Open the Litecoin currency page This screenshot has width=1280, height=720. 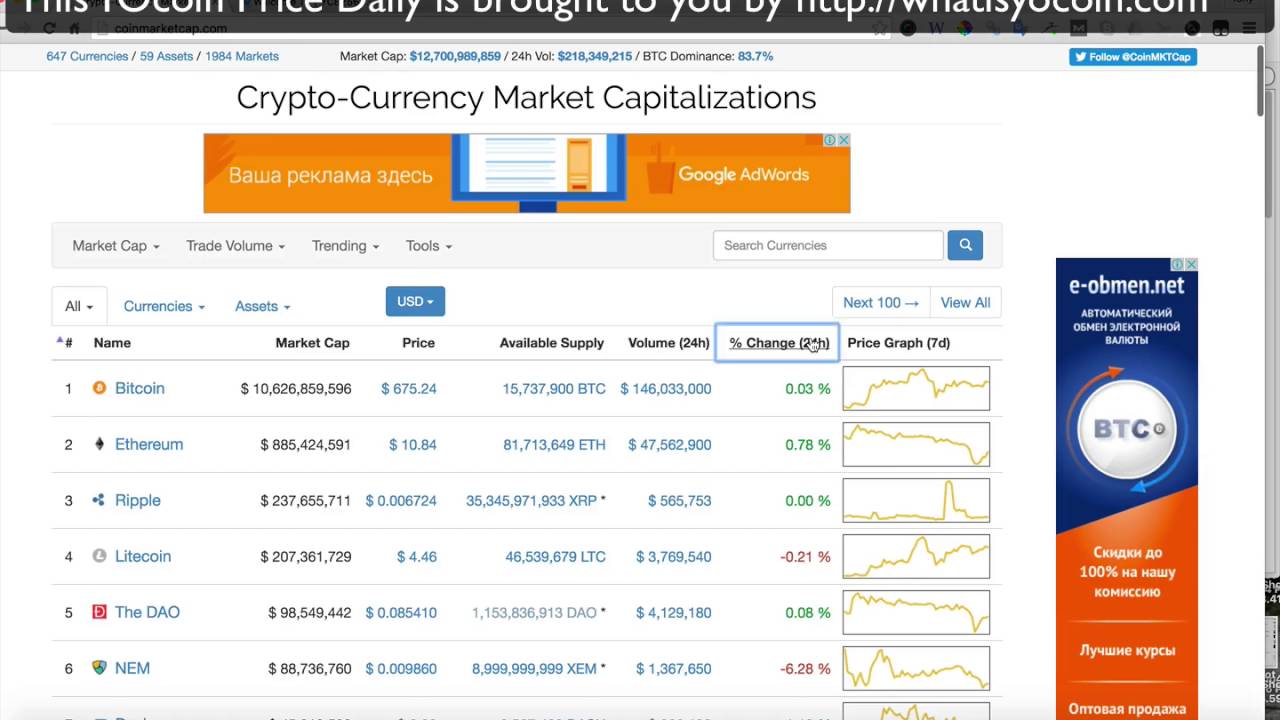coord(143,556)
